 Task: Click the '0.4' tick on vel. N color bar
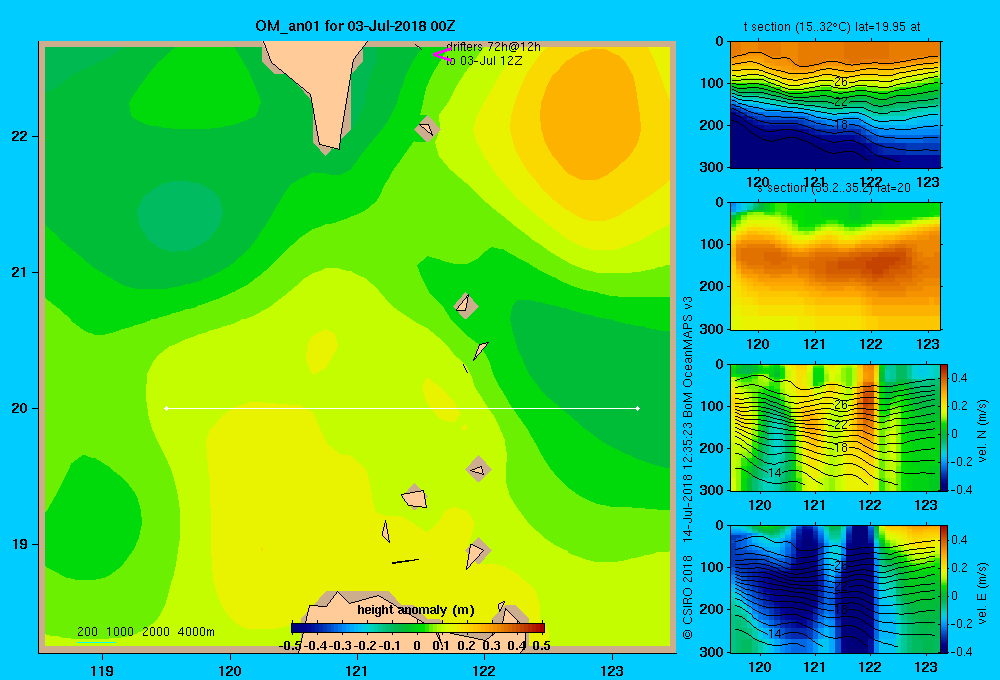[959, 378]
